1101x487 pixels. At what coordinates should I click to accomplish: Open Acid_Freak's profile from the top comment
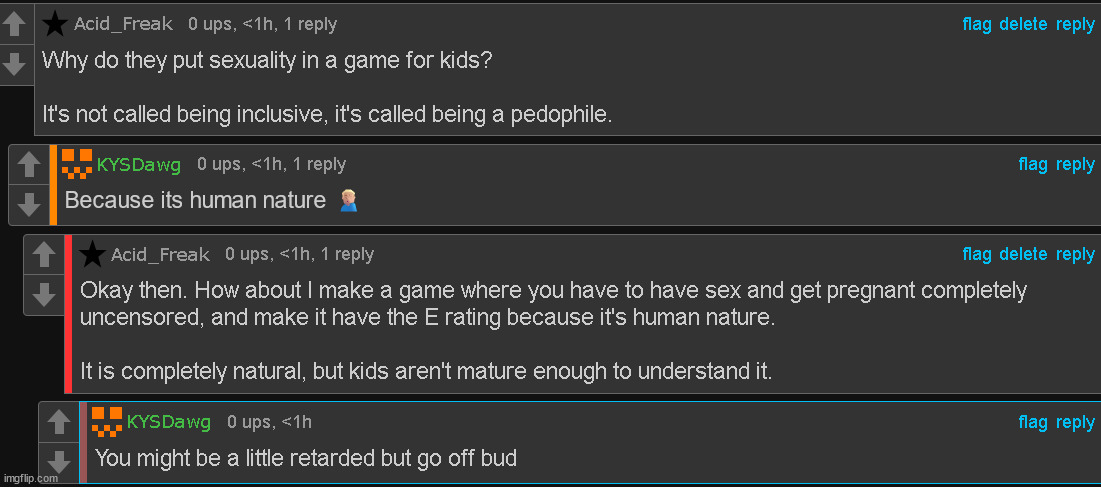click(x=123, y=24)
